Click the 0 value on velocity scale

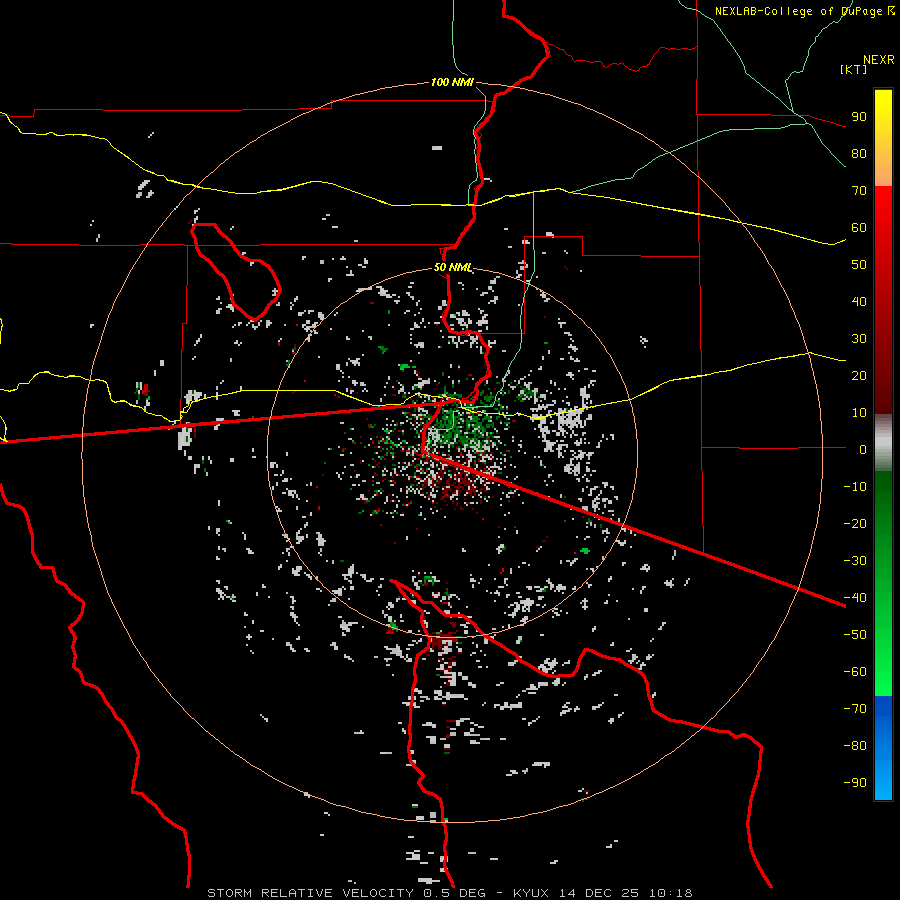point(863,450)
